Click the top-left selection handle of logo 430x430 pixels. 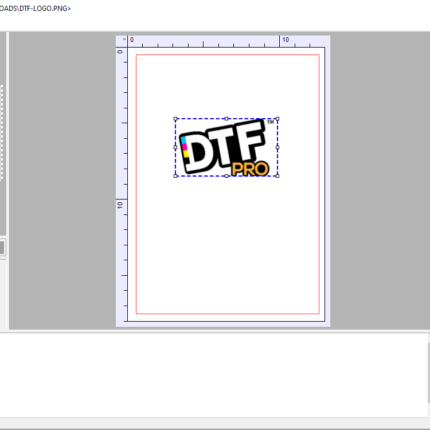176,119
